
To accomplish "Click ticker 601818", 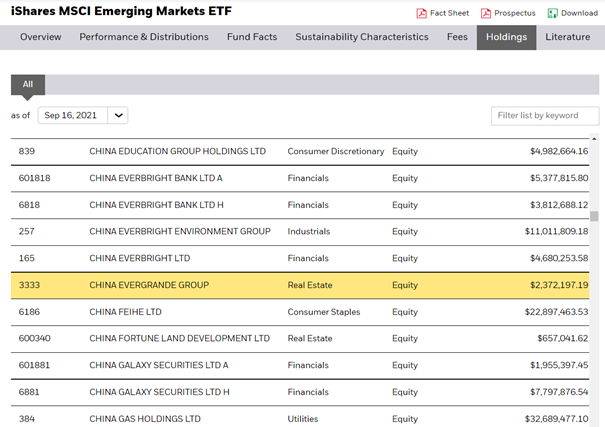I will pyautogui.click(x=34, y=178).
